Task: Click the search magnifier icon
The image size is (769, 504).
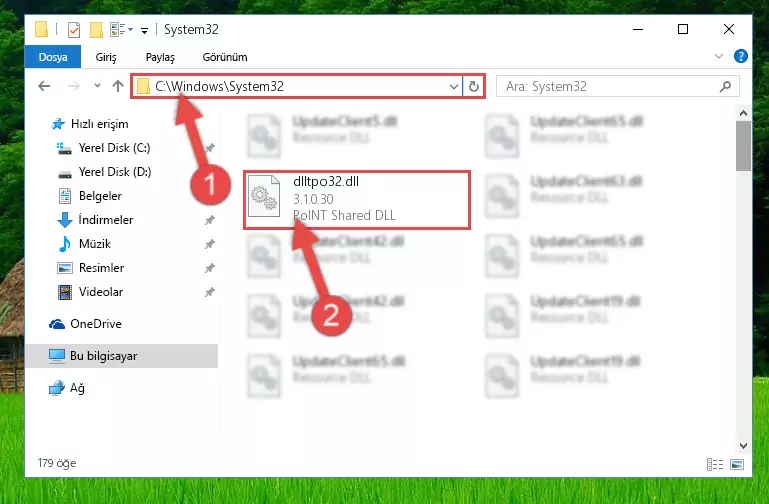Action: click(725, 86)
